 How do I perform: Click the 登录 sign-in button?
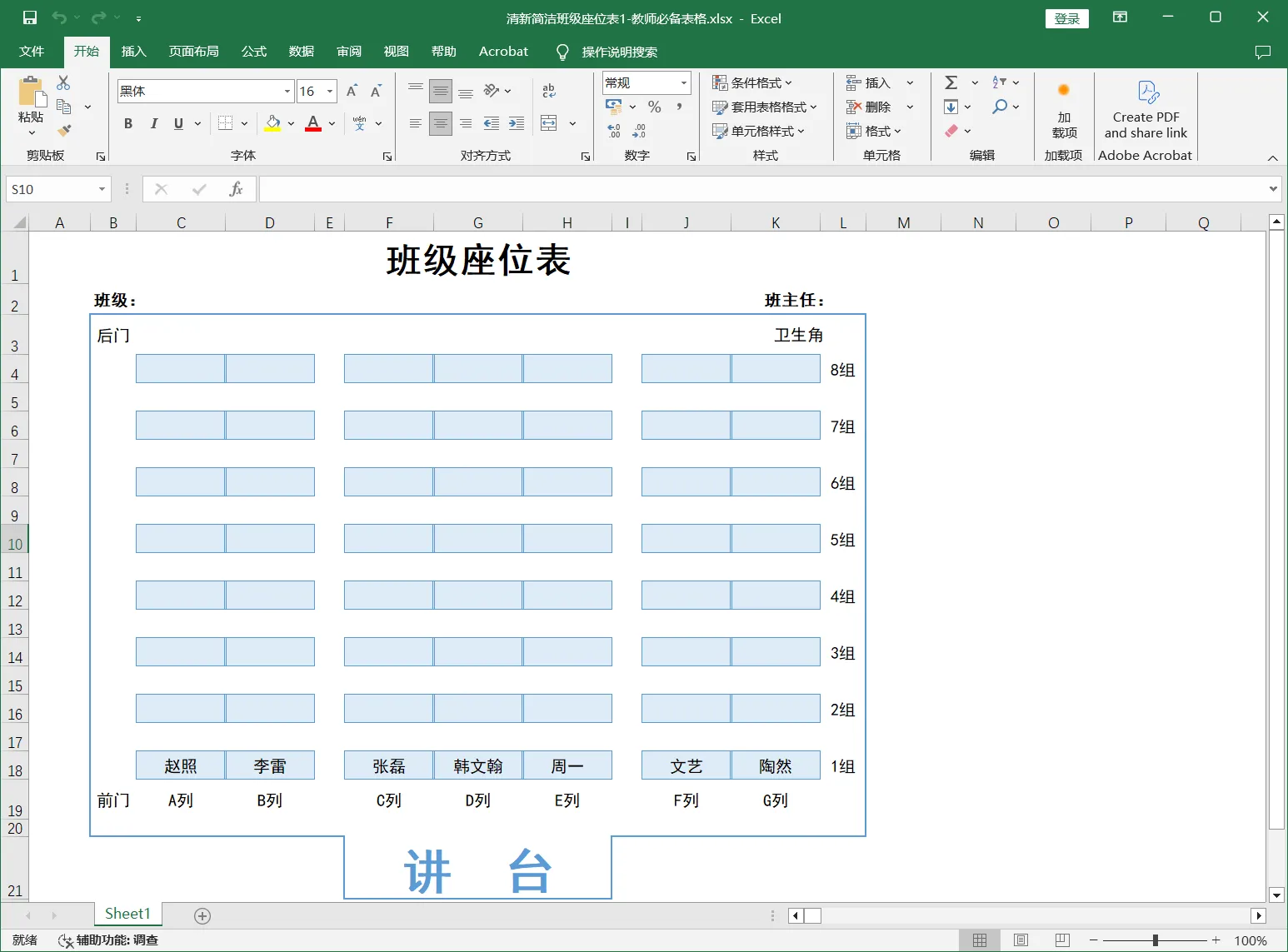click(x=1067, y=18)
